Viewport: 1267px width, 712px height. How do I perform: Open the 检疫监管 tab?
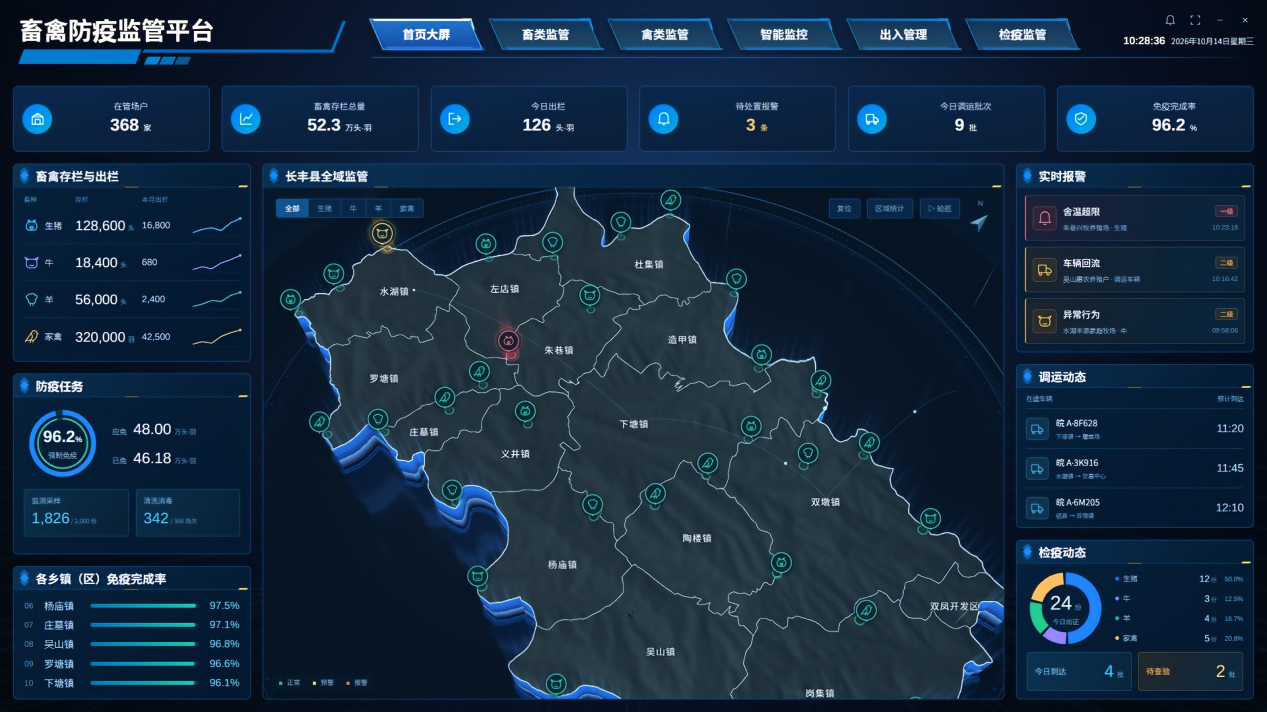[x=1022, y=34]
